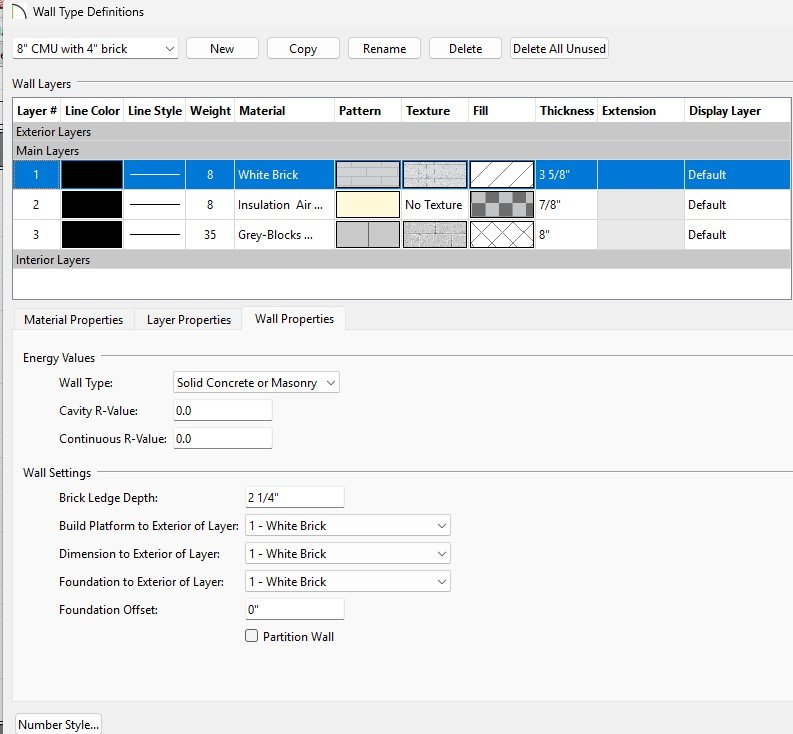Click the New button
793x734 pixels.
(x=222, y=48)
